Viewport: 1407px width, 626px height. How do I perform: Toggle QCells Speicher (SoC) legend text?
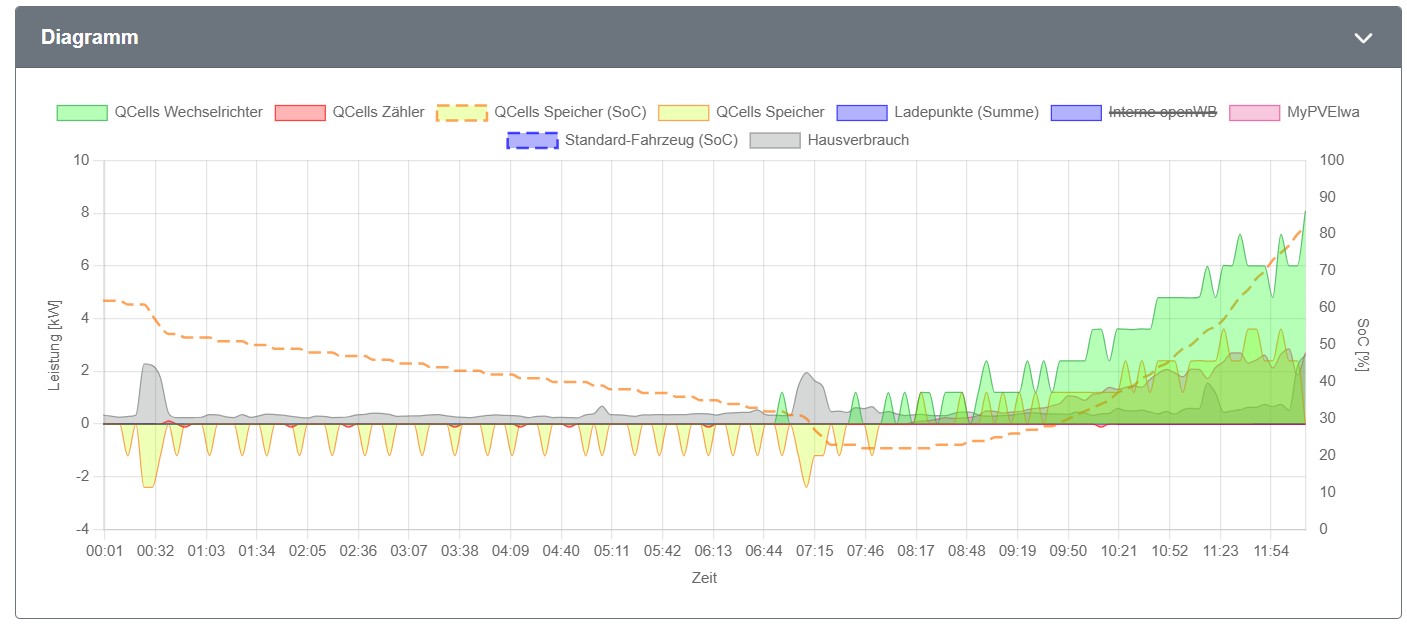click(x=570, y=112)
